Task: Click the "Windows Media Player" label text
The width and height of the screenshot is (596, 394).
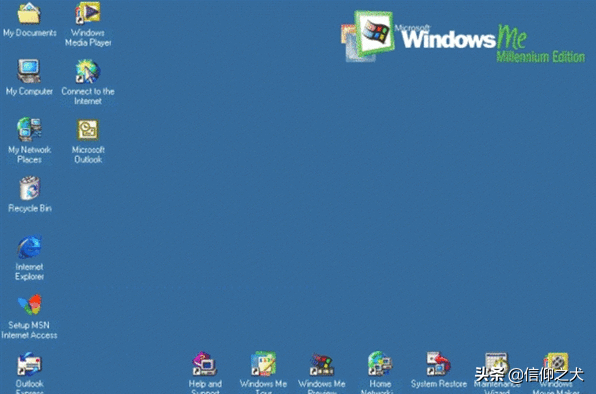Action: point(88,38)
